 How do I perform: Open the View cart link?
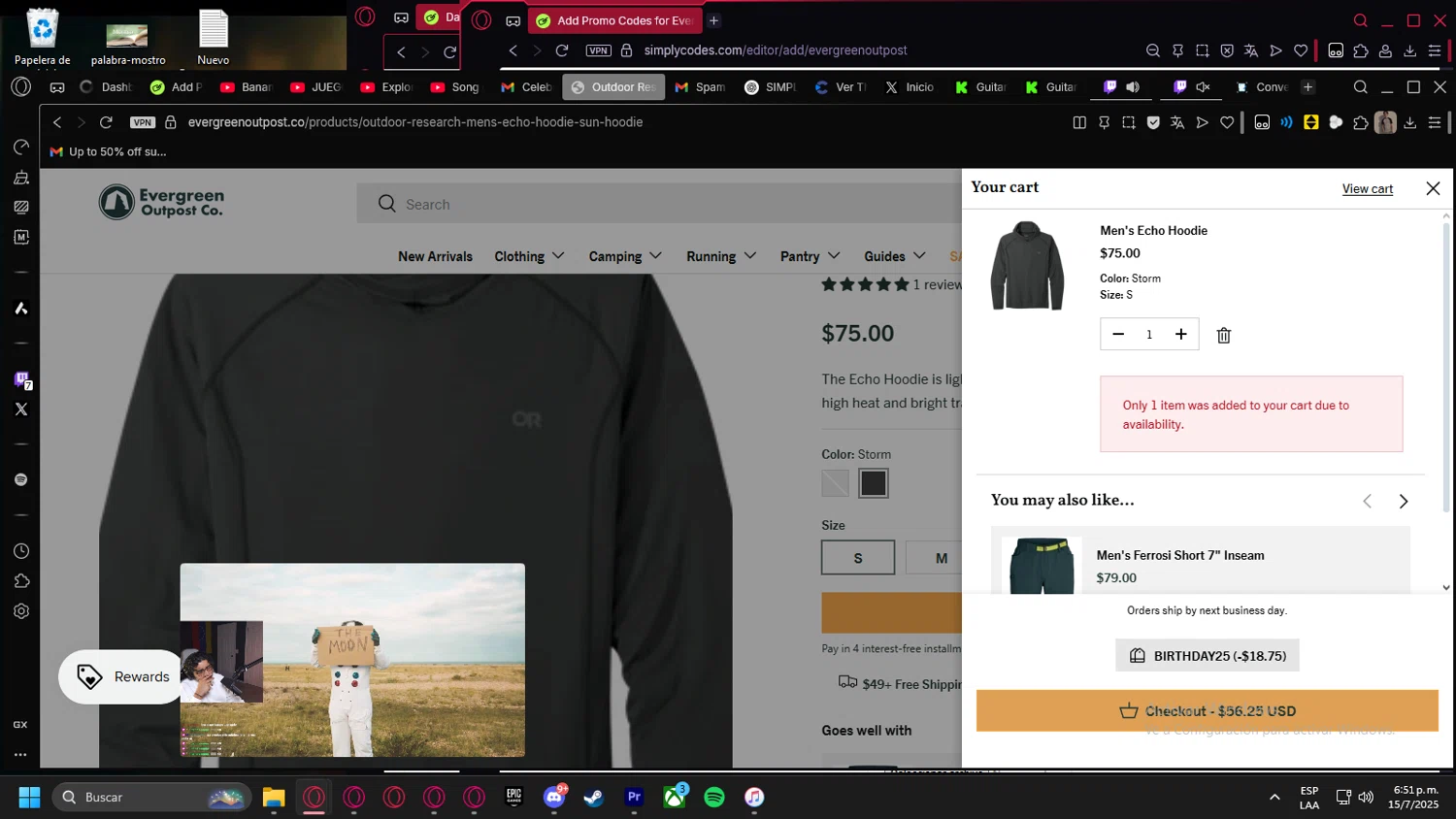pos(1367,189)
